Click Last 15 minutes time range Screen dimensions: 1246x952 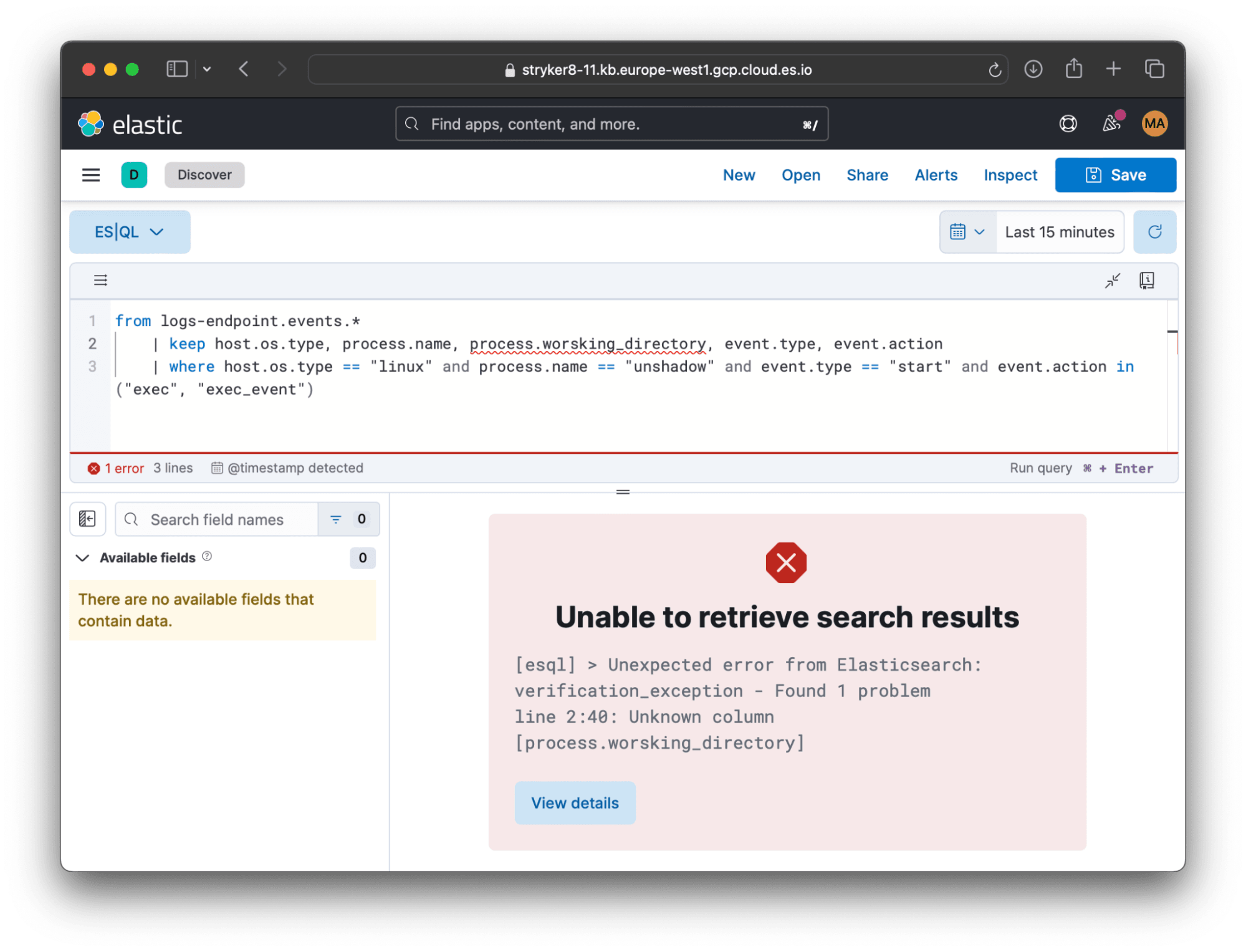pos(1059,232)
